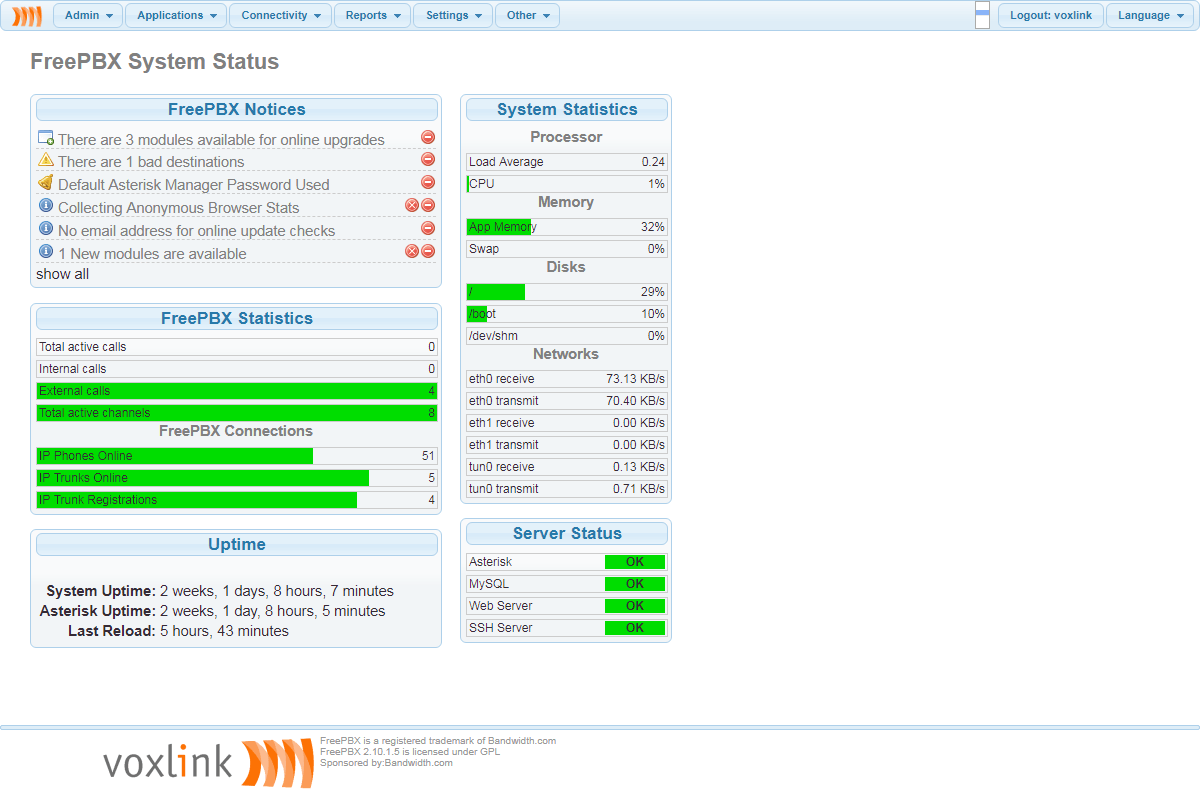Click the red X icon on 1 New modules notice
This screenshot has height=800, width=1200.
[x=411, y=251]
